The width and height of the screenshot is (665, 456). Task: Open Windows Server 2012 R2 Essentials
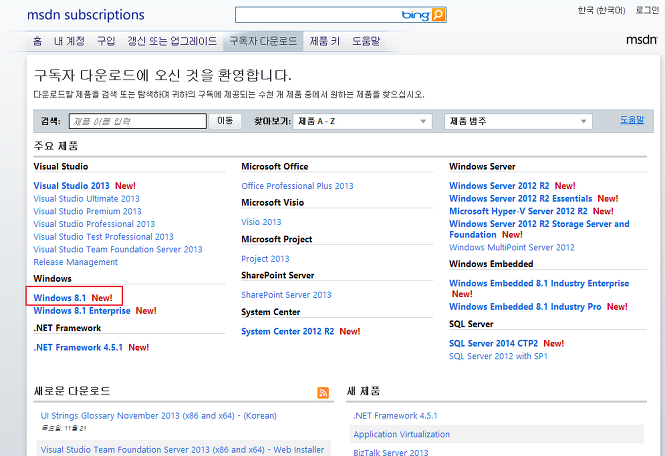(x=521, y=199)
